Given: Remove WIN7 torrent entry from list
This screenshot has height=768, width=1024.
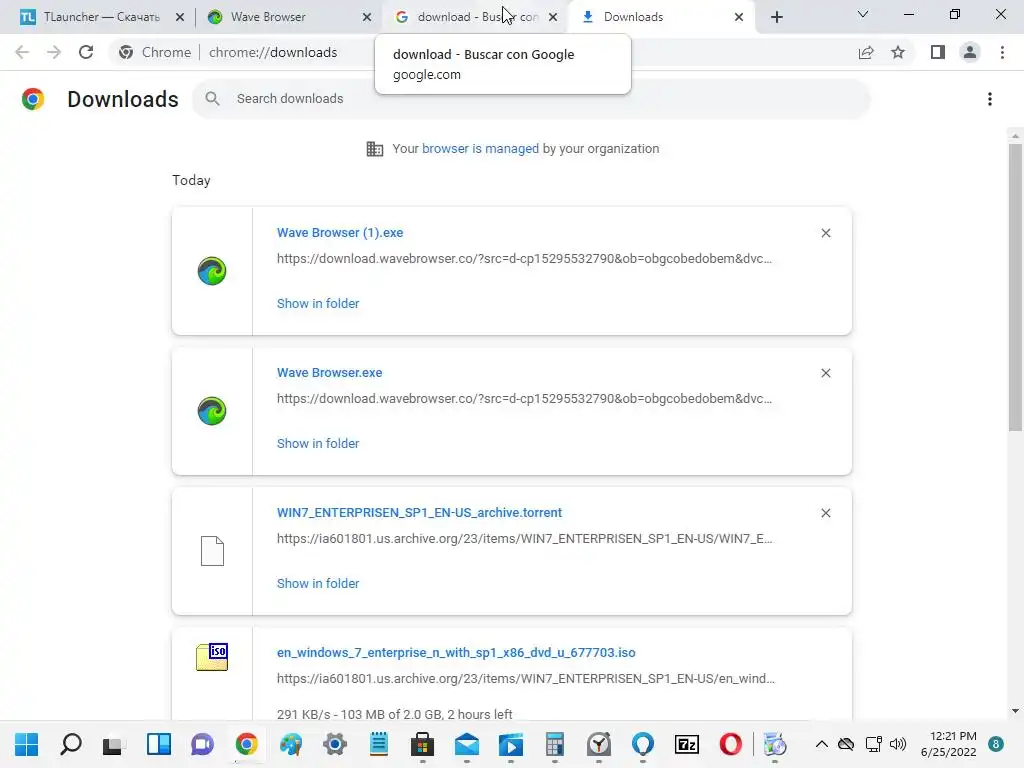Looking at the screenshot, I should [825, 513].
